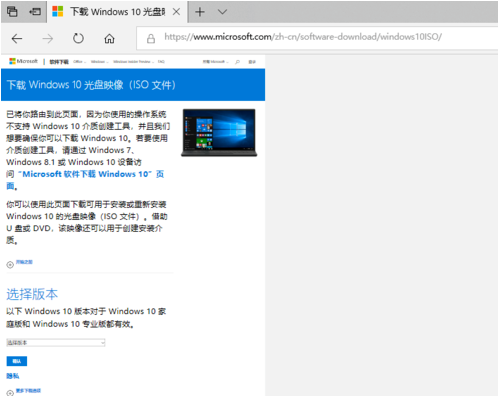Viewport: 498px width, 396px height.
Task: Expand the Windows menu in page navigation
Action: click(x=99, y=62)
